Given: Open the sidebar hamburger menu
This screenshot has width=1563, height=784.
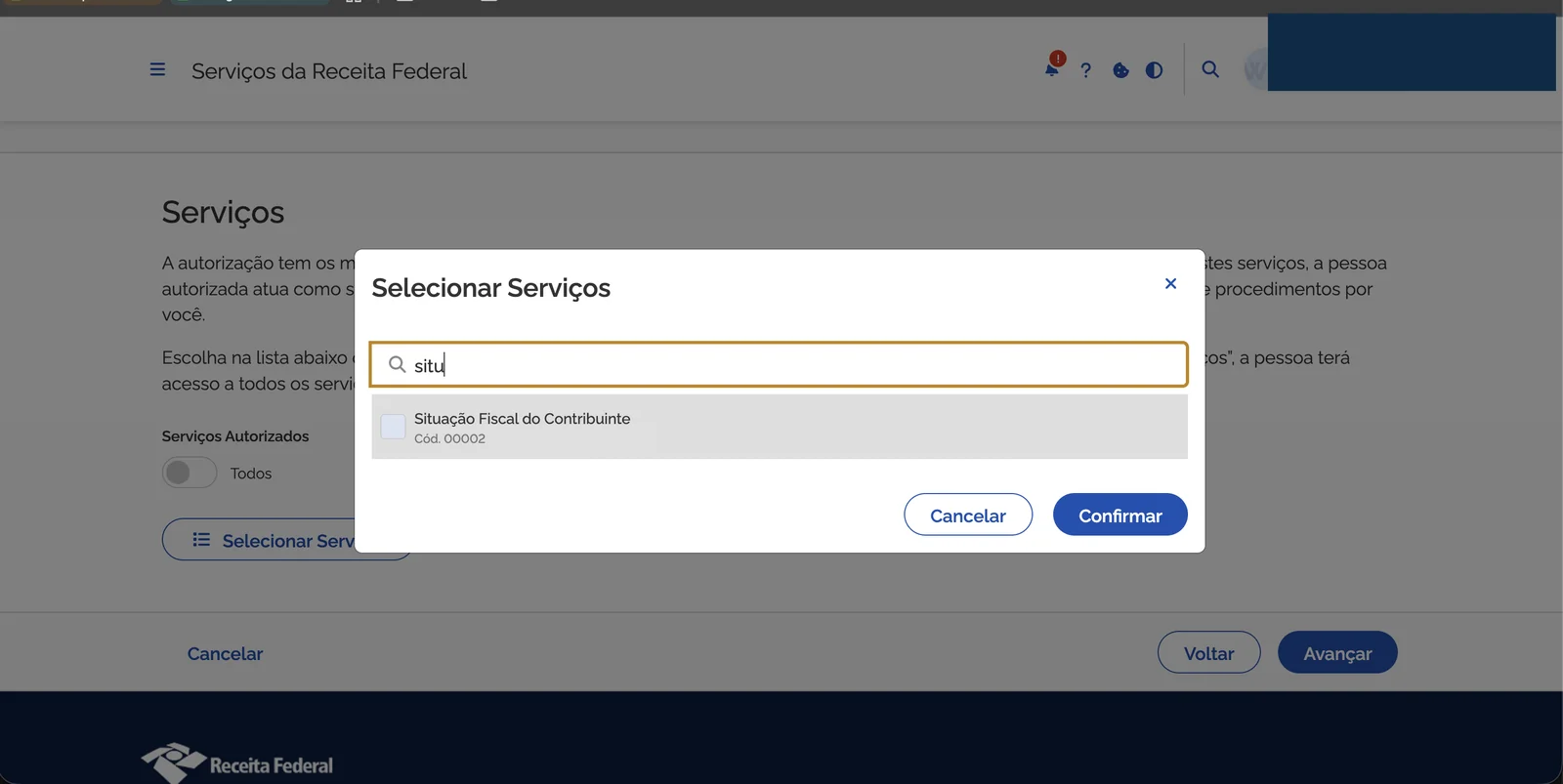Looking at the screenshot, I should (157, 69).
